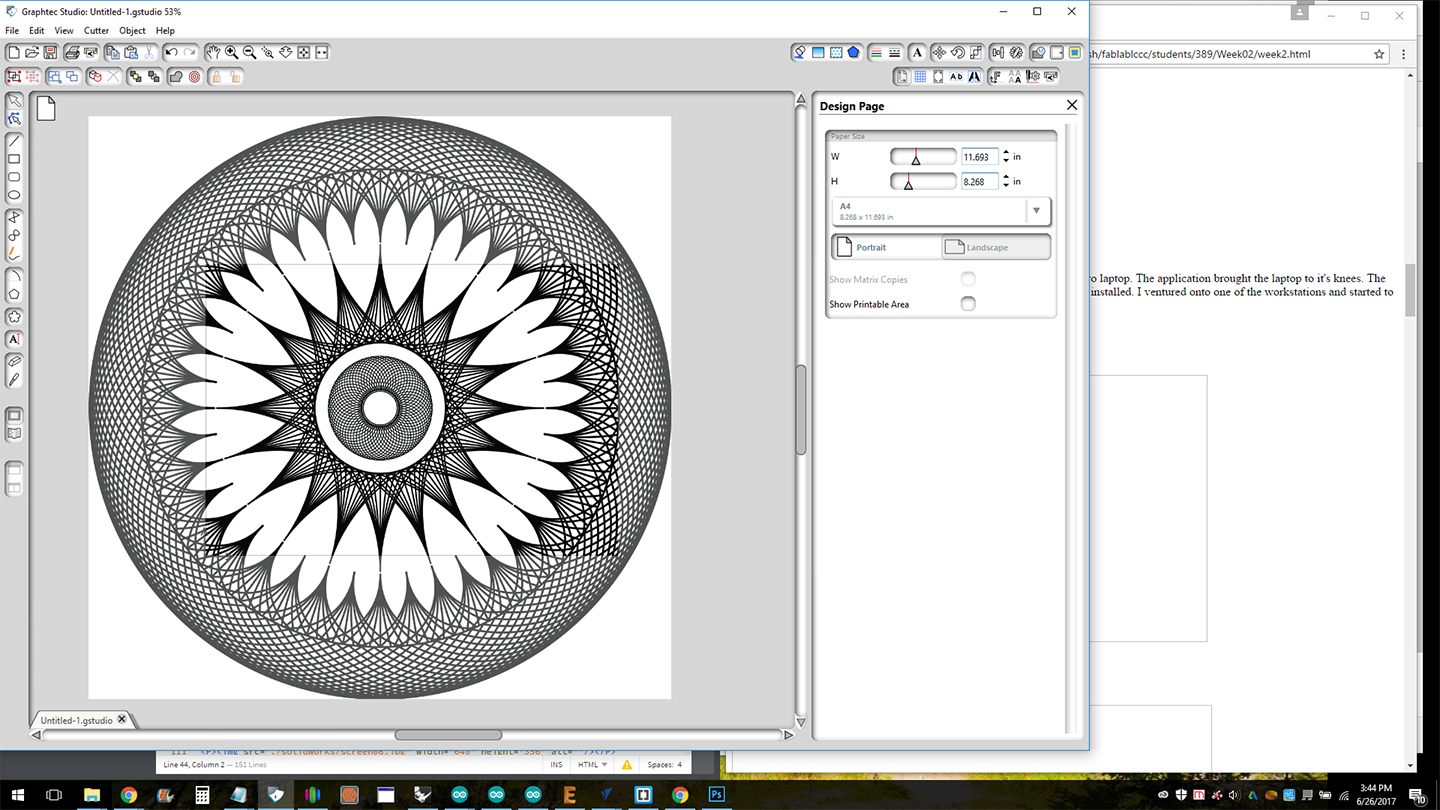Screen dimensions: 1440x810
Task: Close the Untitled-1.gstudio tab
Action: coord(122,719)
